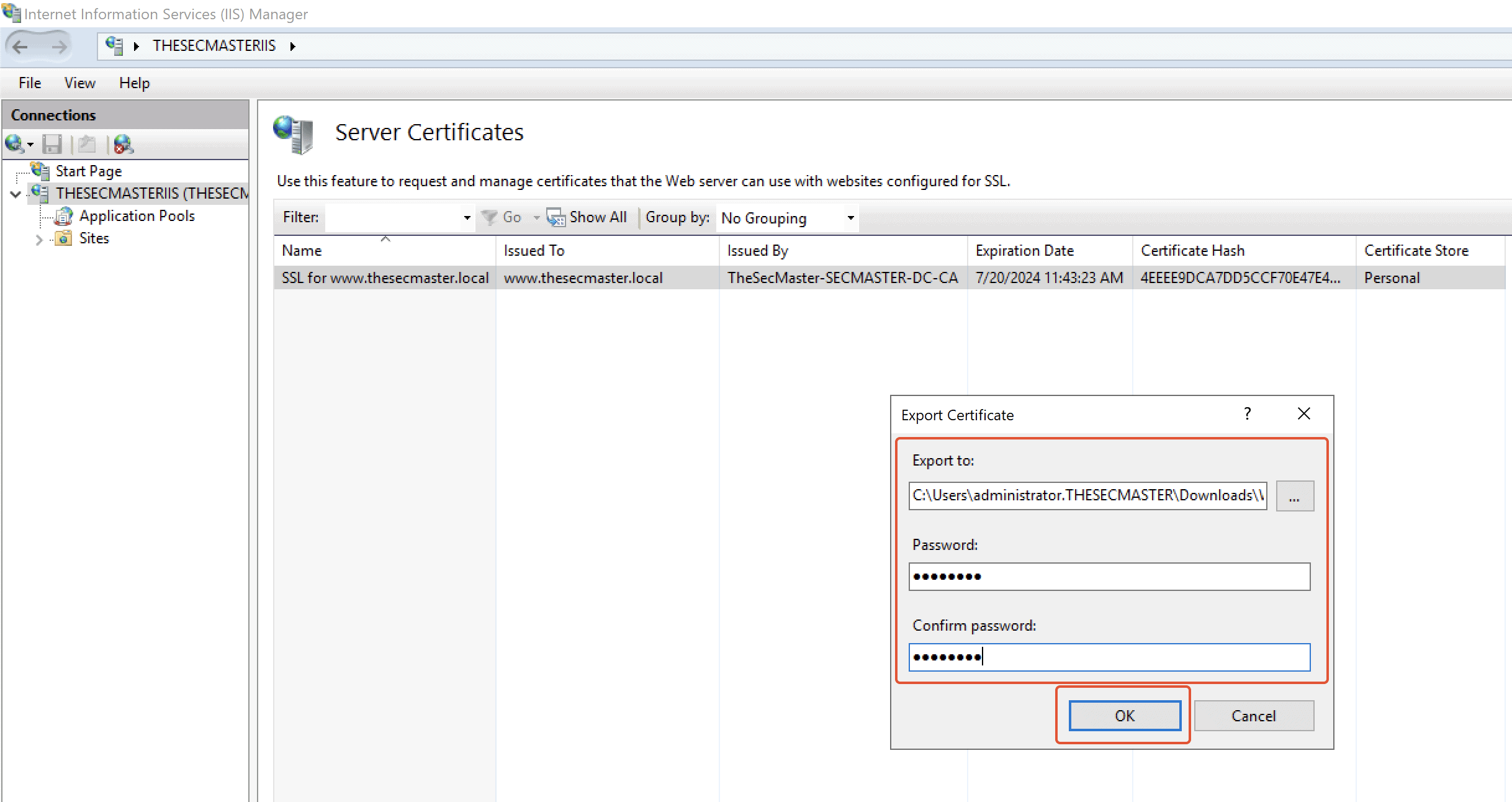
Task: Click Cancel in Export Certificate dialog
Action: [x=1254, y=716]
